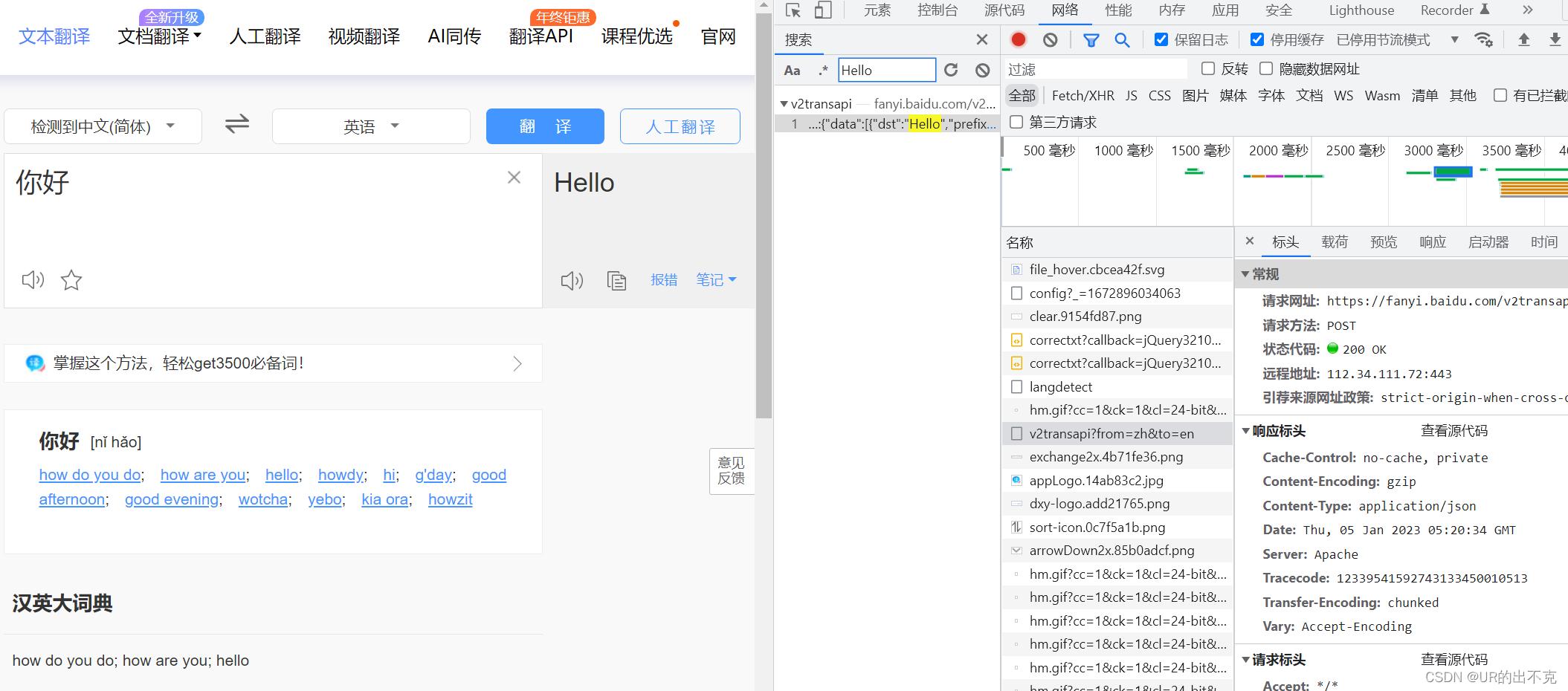Click the network filter input field
This screenshot has width=1568, height=691.
click(1096, 69)
